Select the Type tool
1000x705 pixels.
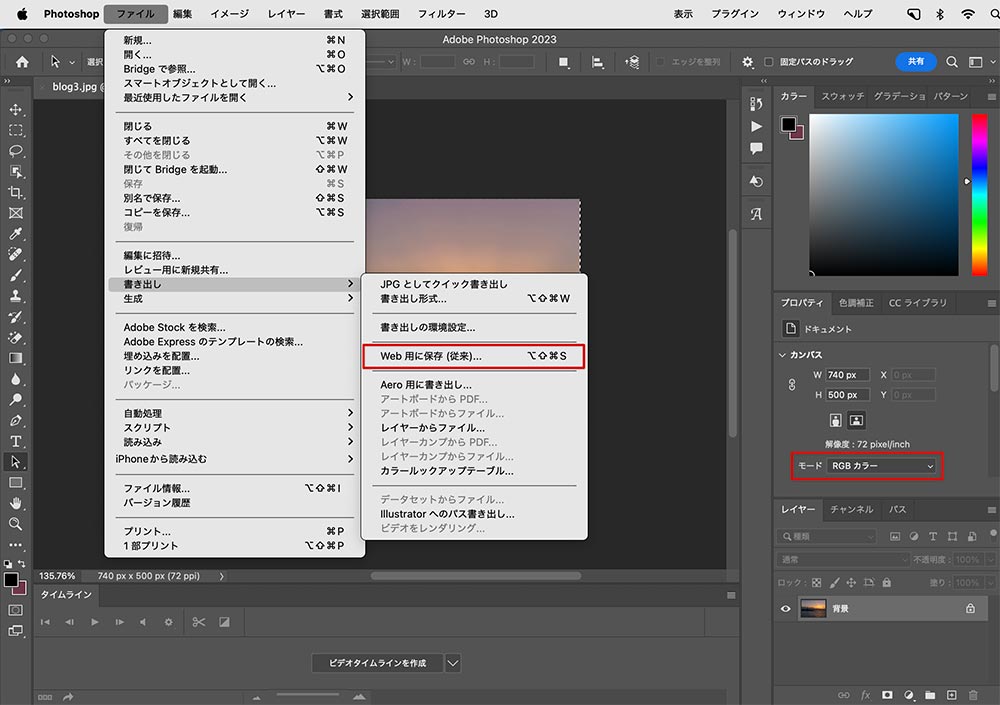[15, 440]
